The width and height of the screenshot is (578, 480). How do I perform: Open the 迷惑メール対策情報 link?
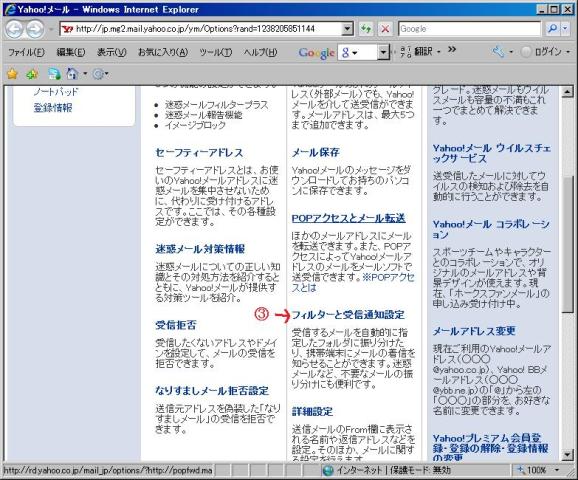pyautogui.click(x=200, y=249)
